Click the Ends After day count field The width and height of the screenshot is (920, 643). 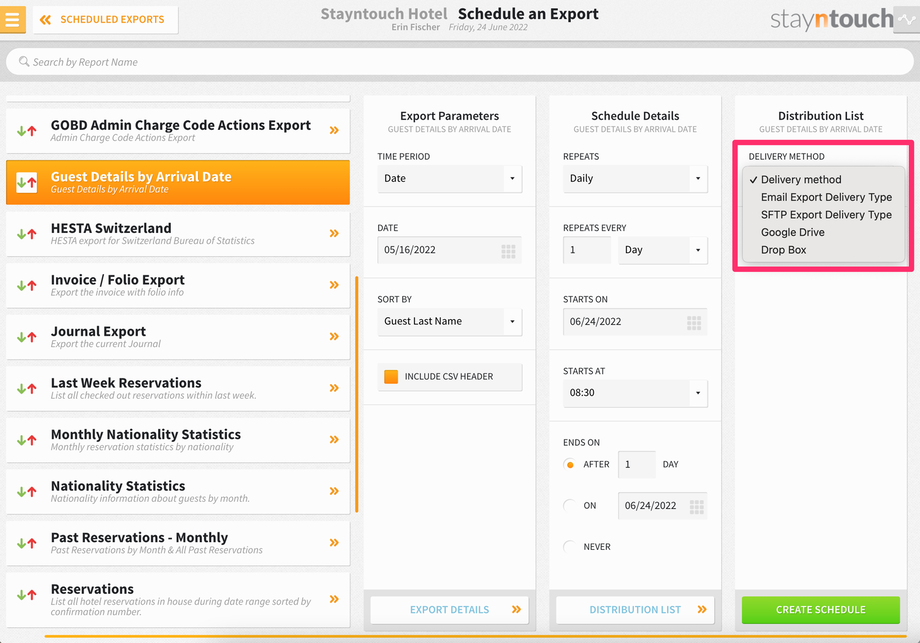point(637,465)
